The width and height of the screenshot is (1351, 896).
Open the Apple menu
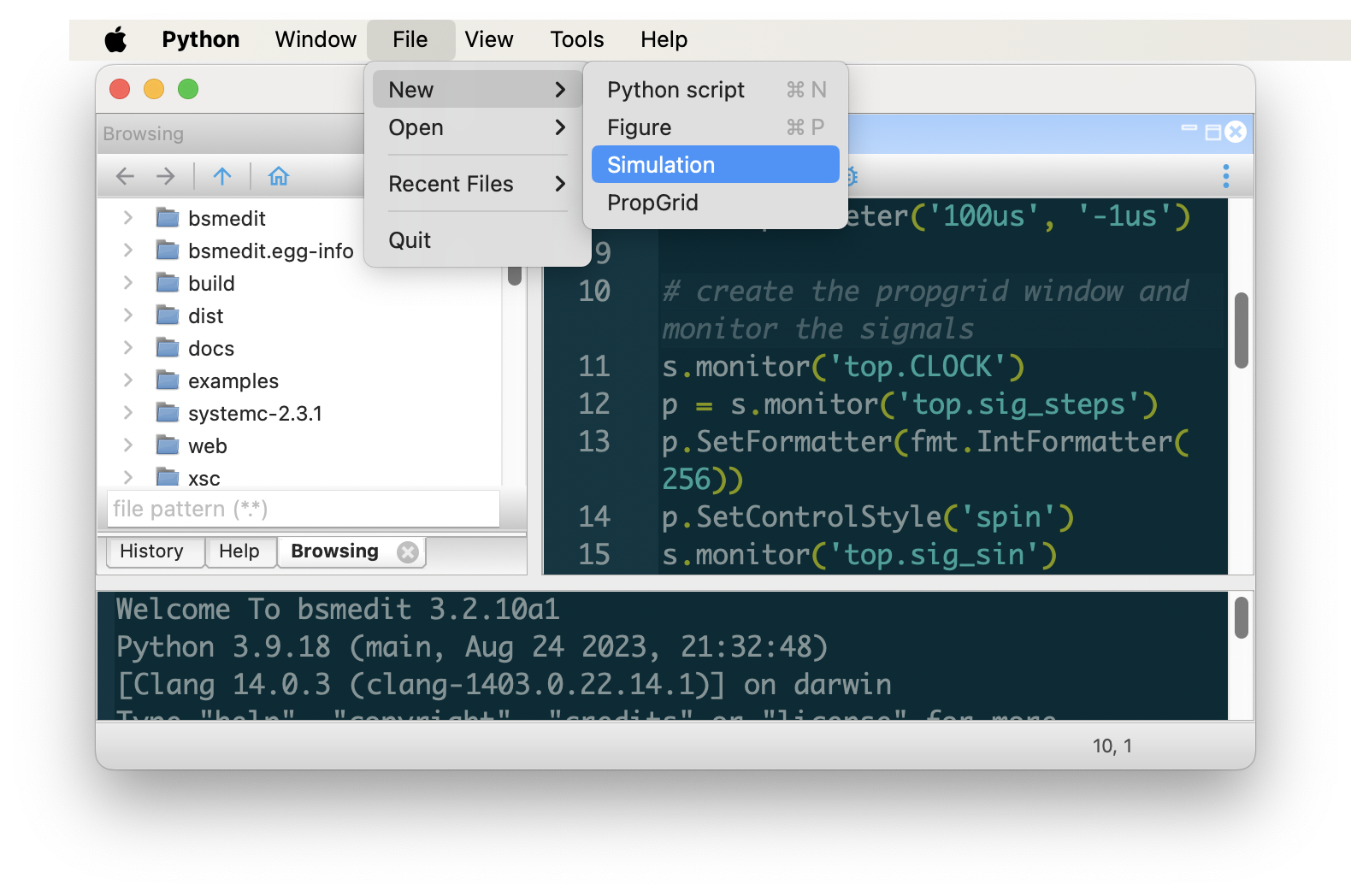point(115,39)
